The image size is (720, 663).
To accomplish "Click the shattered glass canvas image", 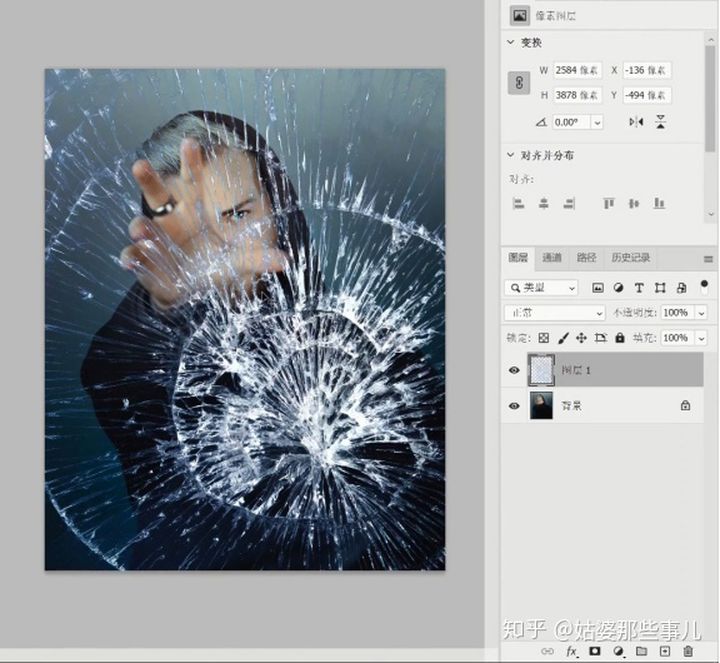I will (x=245, y=320).
